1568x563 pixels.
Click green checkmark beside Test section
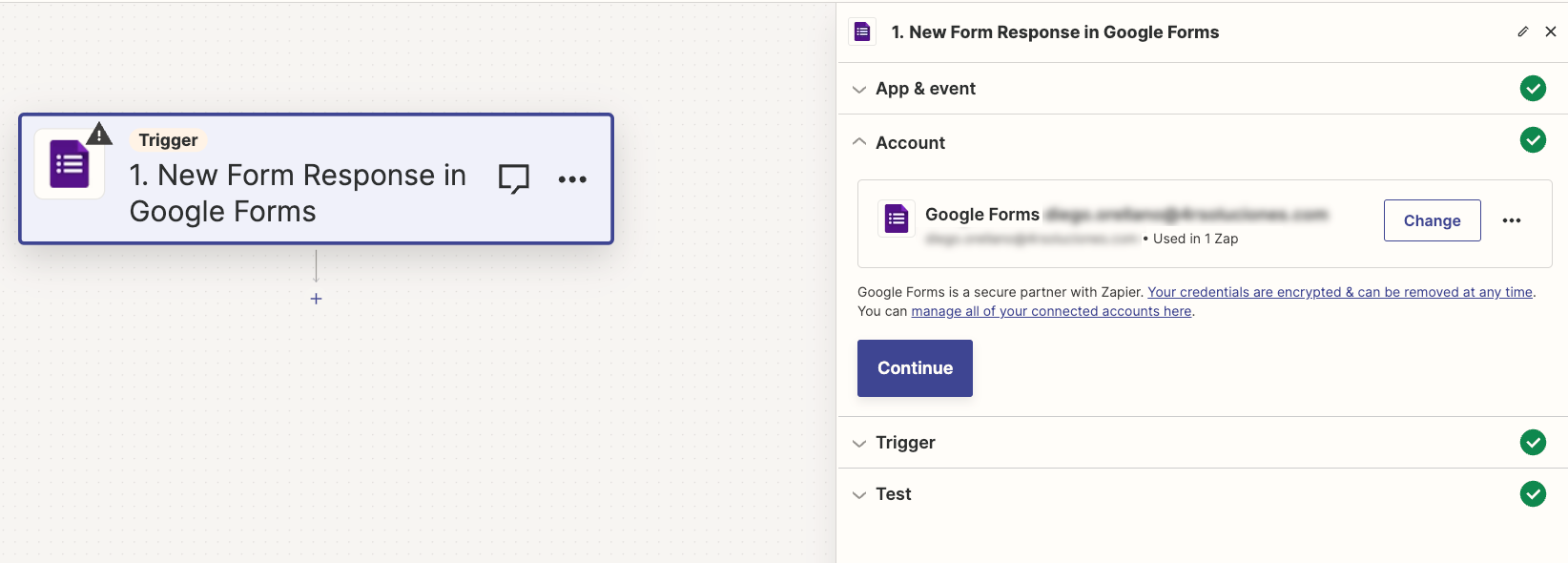point(1533,494)
